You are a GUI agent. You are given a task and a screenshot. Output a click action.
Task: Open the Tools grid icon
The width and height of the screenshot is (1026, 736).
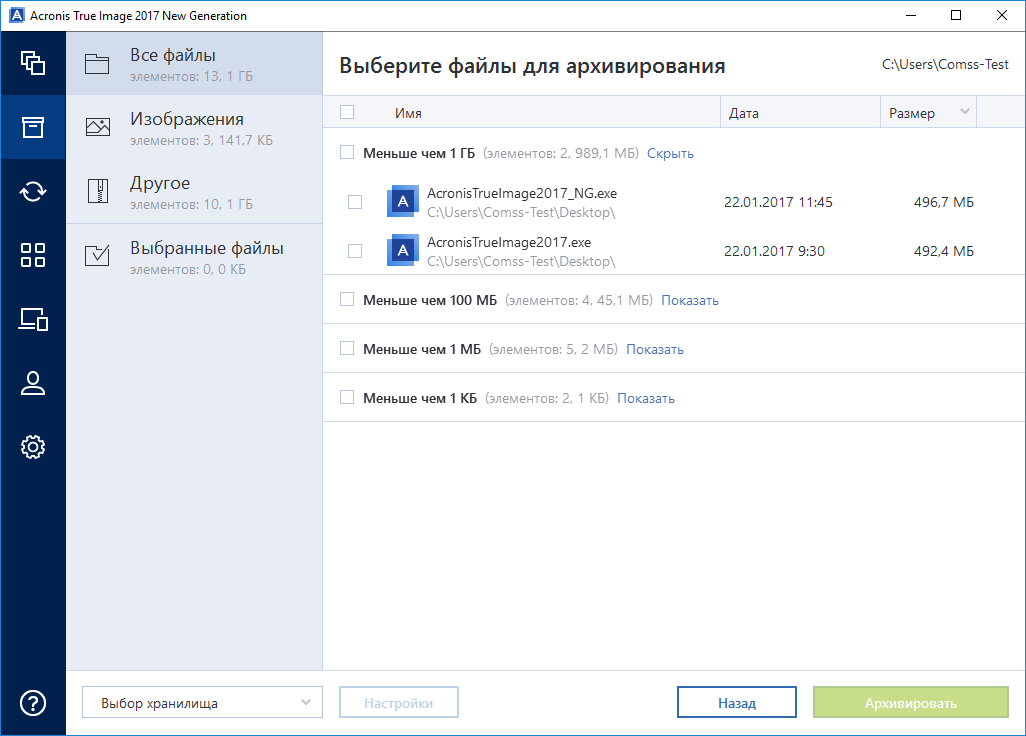[x=33, y=254]
